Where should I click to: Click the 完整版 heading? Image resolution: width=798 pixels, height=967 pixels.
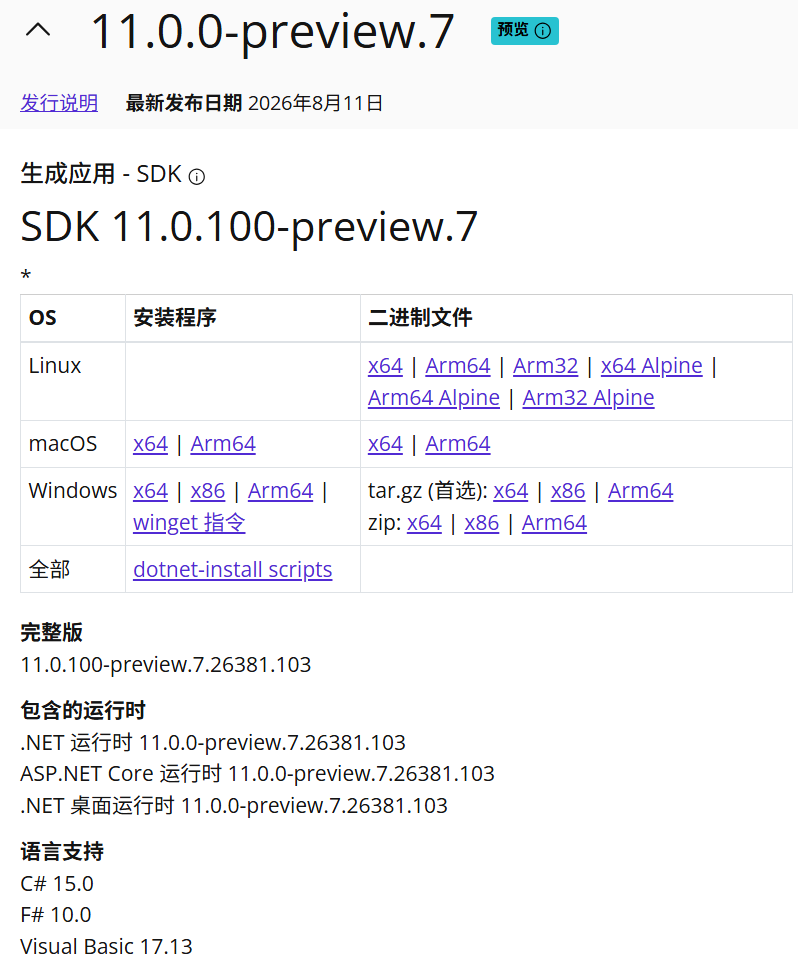(x=52, y=633)
